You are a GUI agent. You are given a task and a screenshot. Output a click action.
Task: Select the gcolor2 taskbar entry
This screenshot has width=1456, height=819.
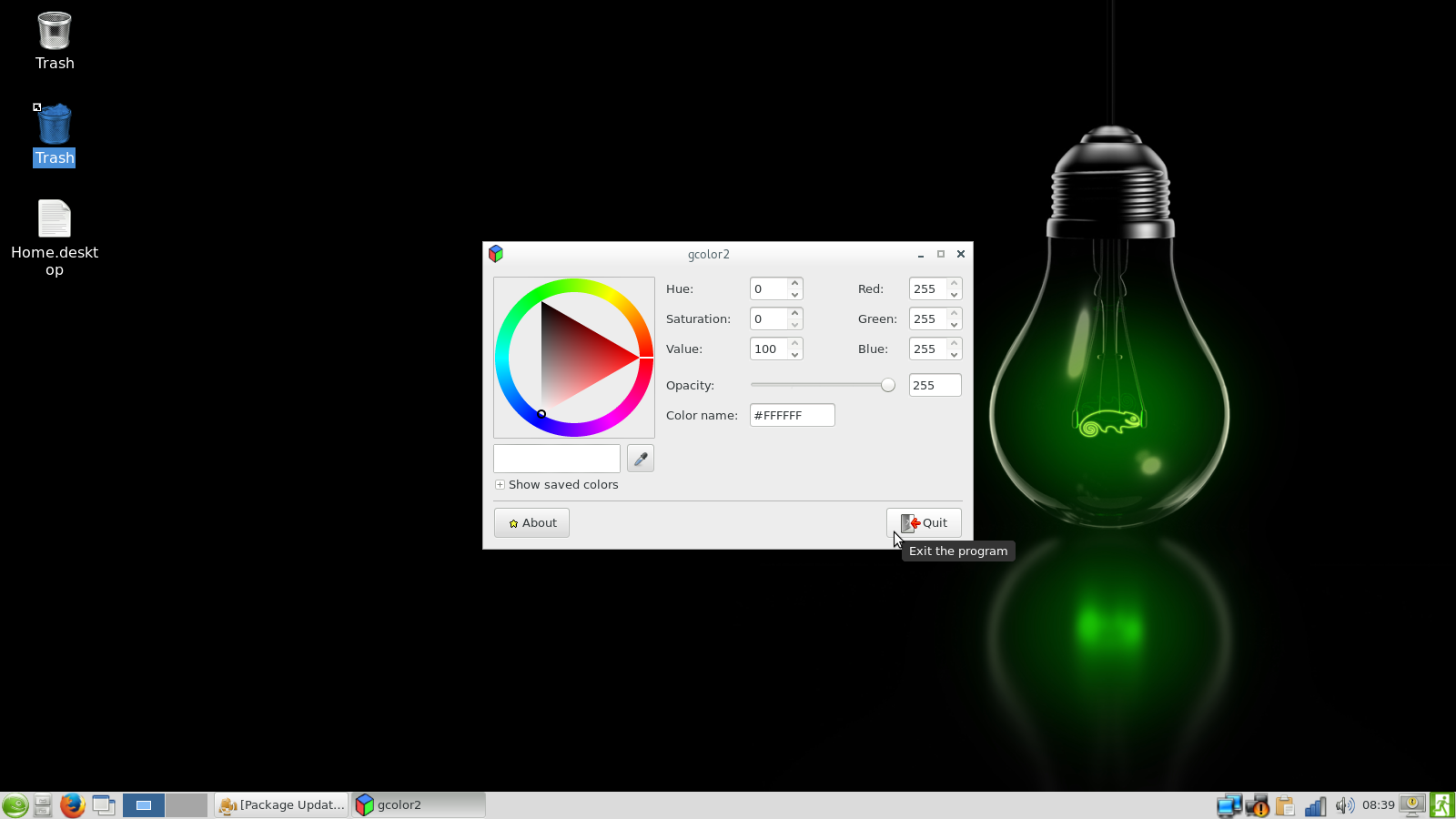pyautogui.click(x=419, y=805)
